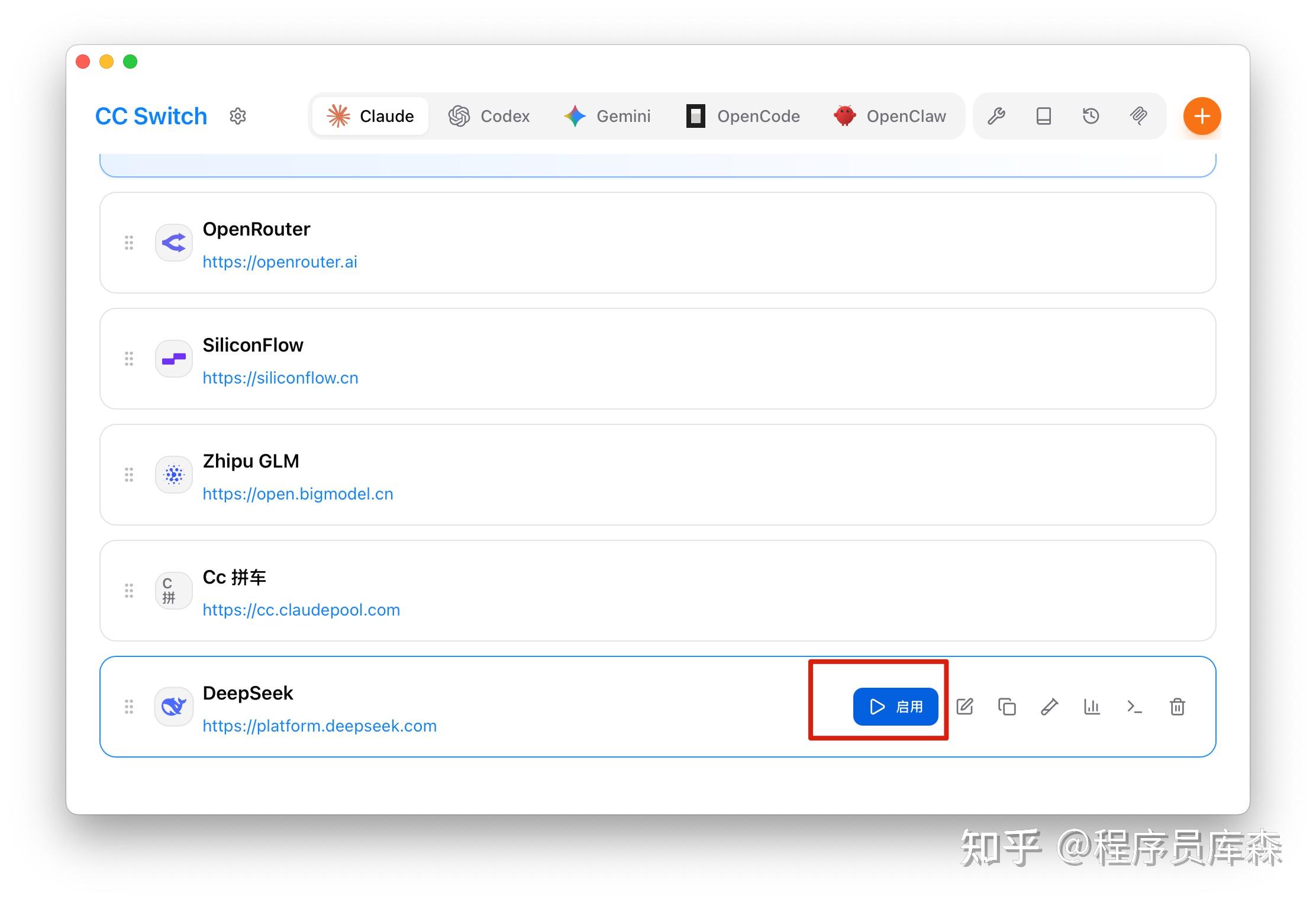Click the DeepSeek whale logo
This screenshot has width=1316, height=902.
[174, 707]
